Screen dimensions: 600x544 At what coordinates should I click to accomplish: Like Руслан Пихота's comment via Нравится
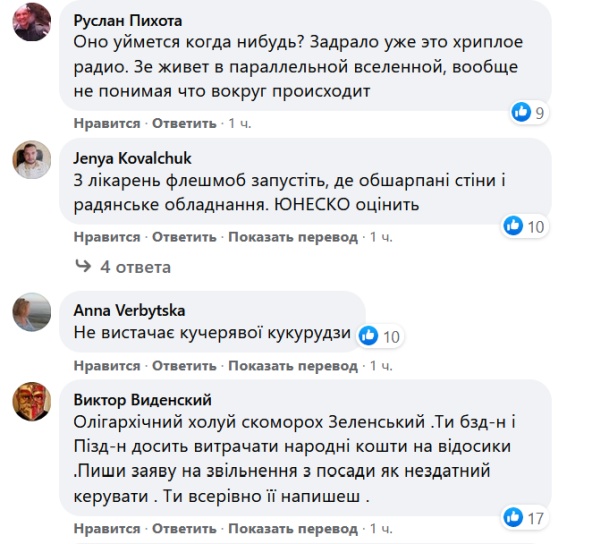[107, 123]
